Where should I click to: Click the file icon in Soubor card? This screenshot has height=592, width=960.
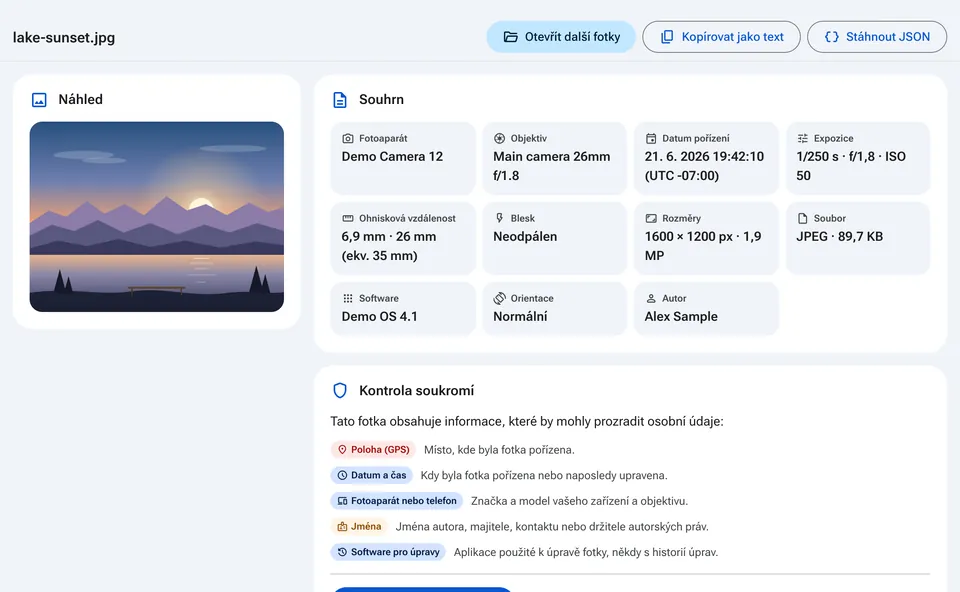[x=803, y=218]
